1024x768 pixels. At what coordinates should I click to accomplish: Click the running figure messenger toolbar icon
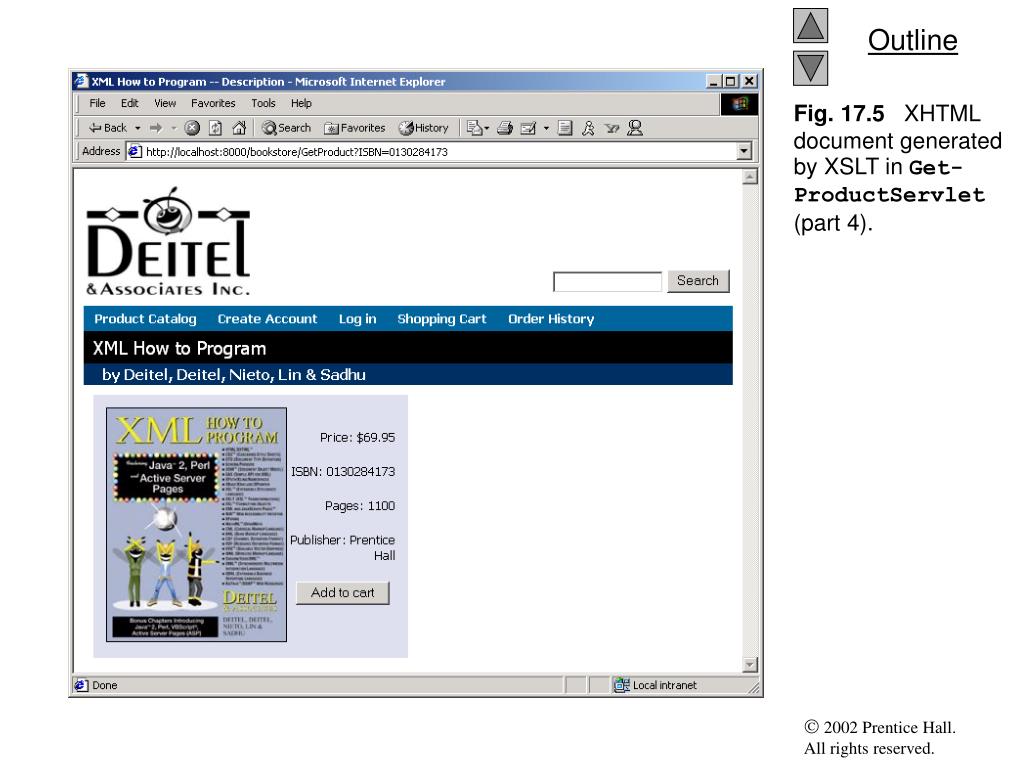(x=588, y=128)
